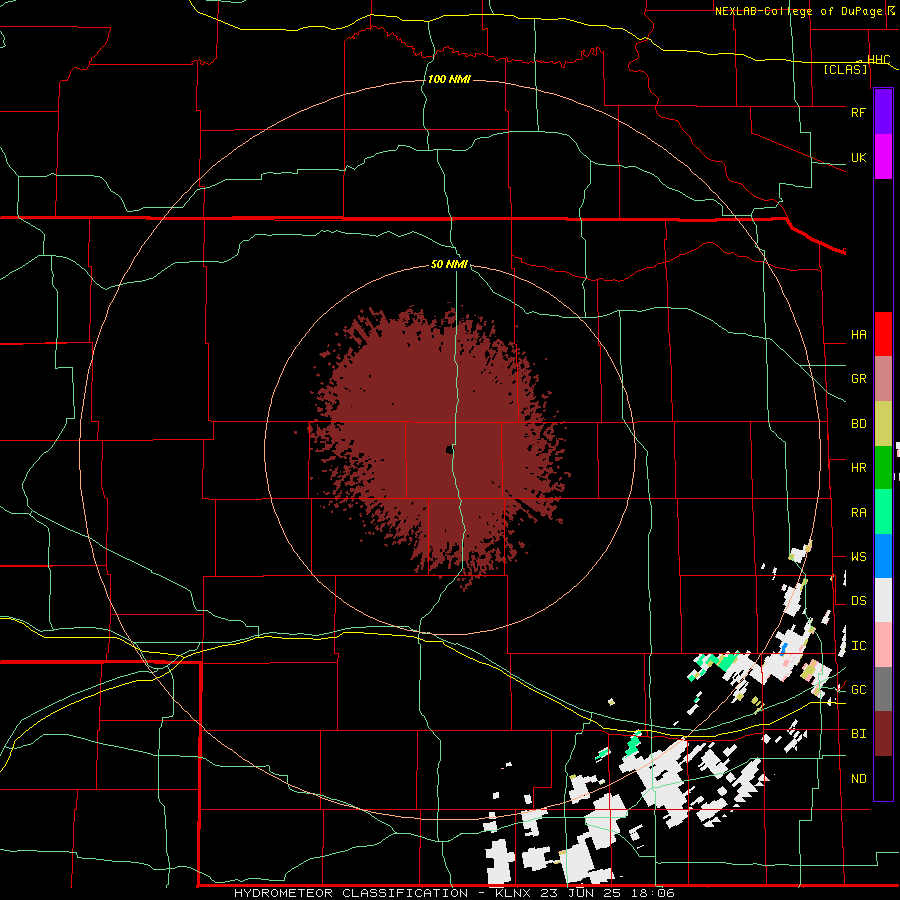
Task: Click the GC legend label
Action: point(858,690)
